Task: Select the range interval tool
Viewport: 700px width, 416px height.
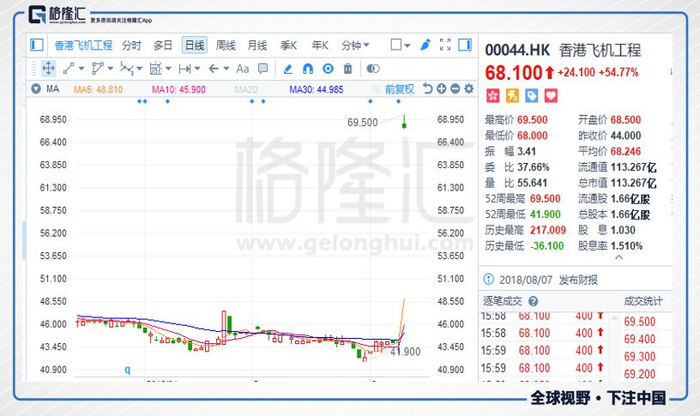Action: click(185, 68)
